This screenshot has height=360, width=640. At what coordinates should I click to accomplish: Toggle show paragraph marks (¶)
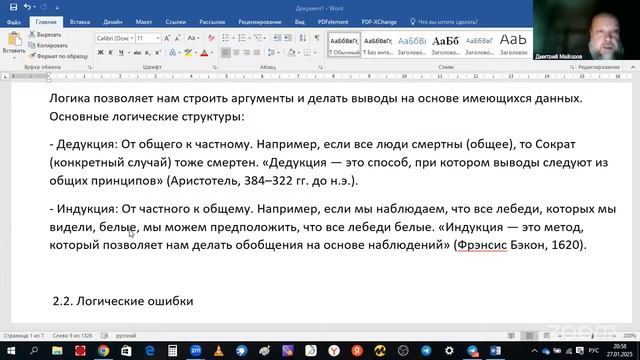(317, 38)
